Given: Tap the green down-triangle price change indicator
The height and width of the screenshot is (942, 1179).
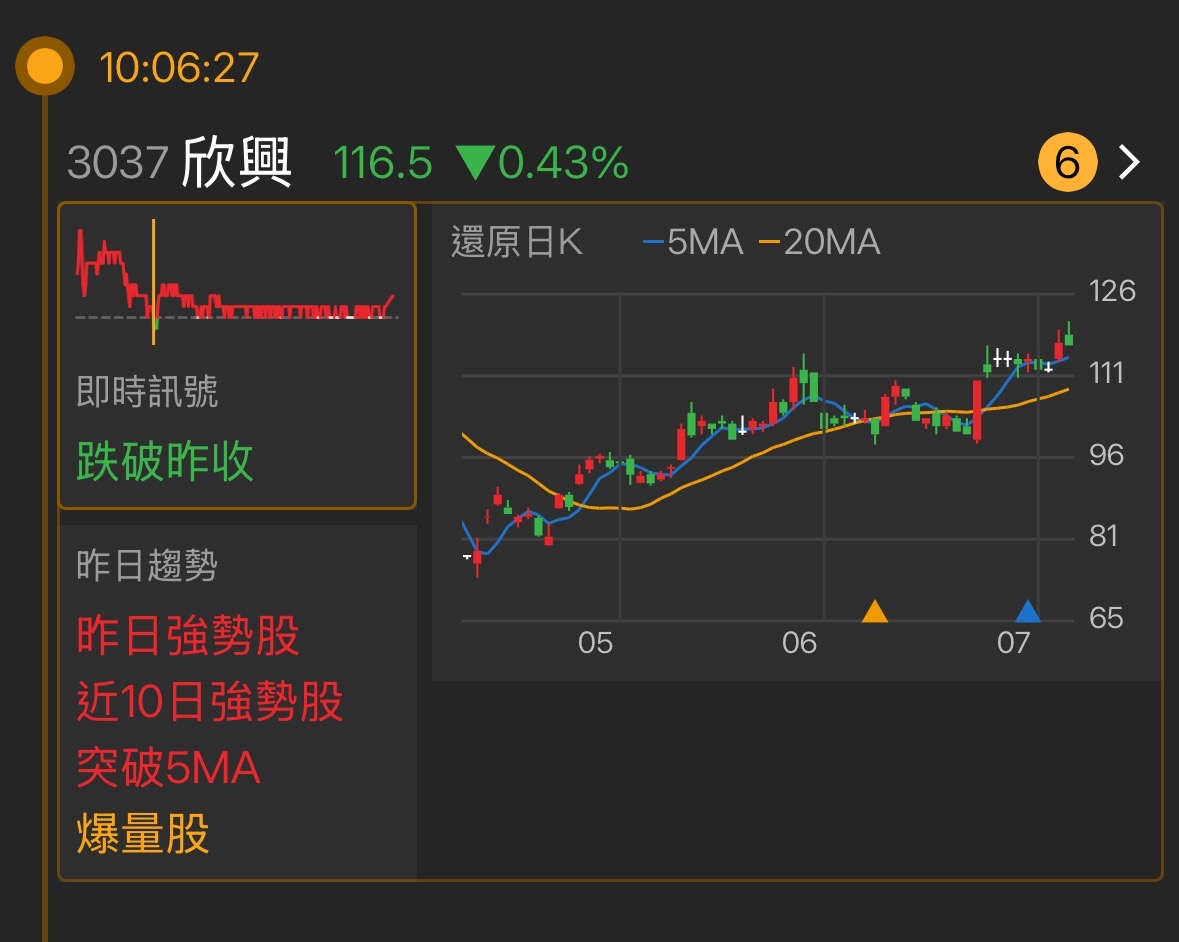Looking at the screenshot, I should (474, 162).
